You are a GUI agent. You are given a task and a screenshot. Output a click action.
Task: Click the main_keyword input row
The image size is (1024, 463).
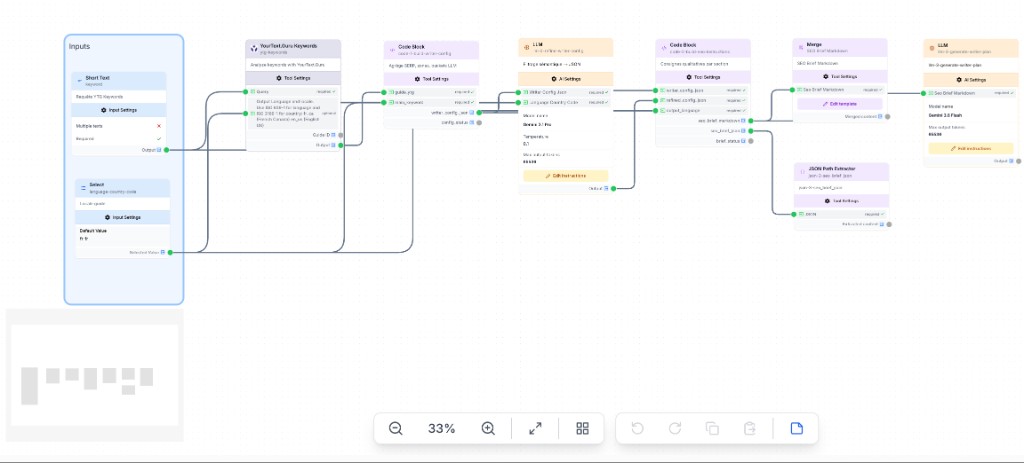click(x=431, y=103)
